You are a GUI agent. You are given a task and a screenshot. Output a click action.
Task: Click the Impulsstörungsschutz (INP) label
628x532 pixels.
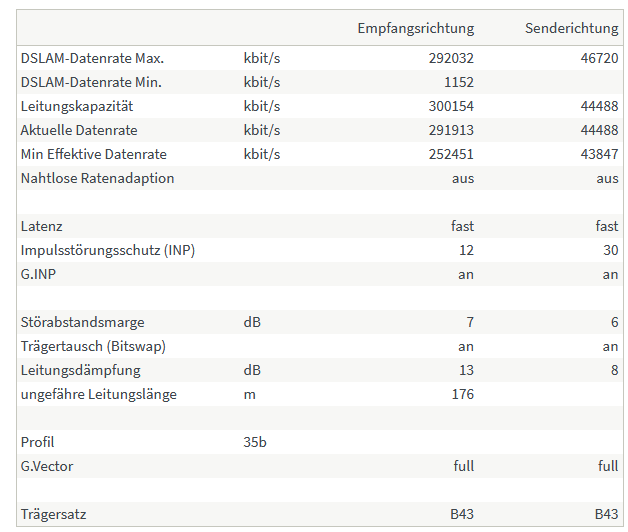[108, 251]
